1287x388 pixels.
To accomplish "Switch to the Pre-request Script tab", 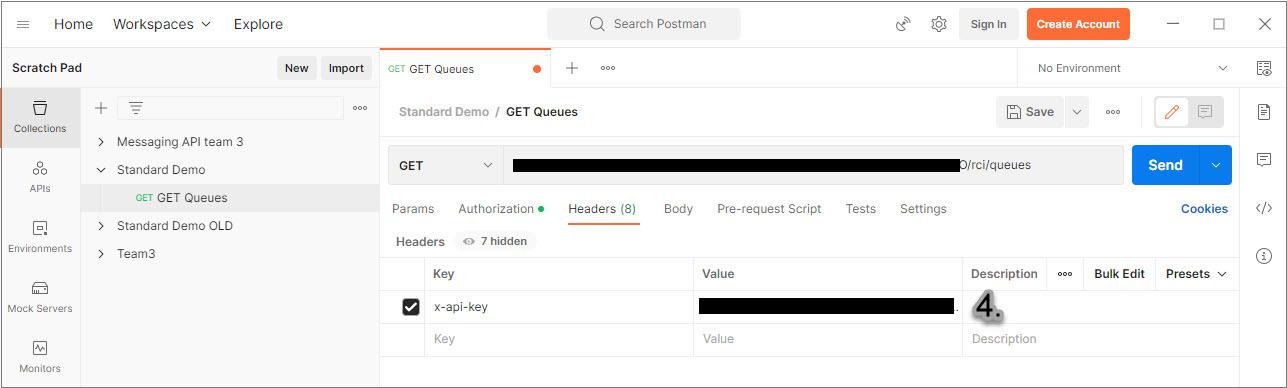I will pyautogui.click(x=769, y=209).
